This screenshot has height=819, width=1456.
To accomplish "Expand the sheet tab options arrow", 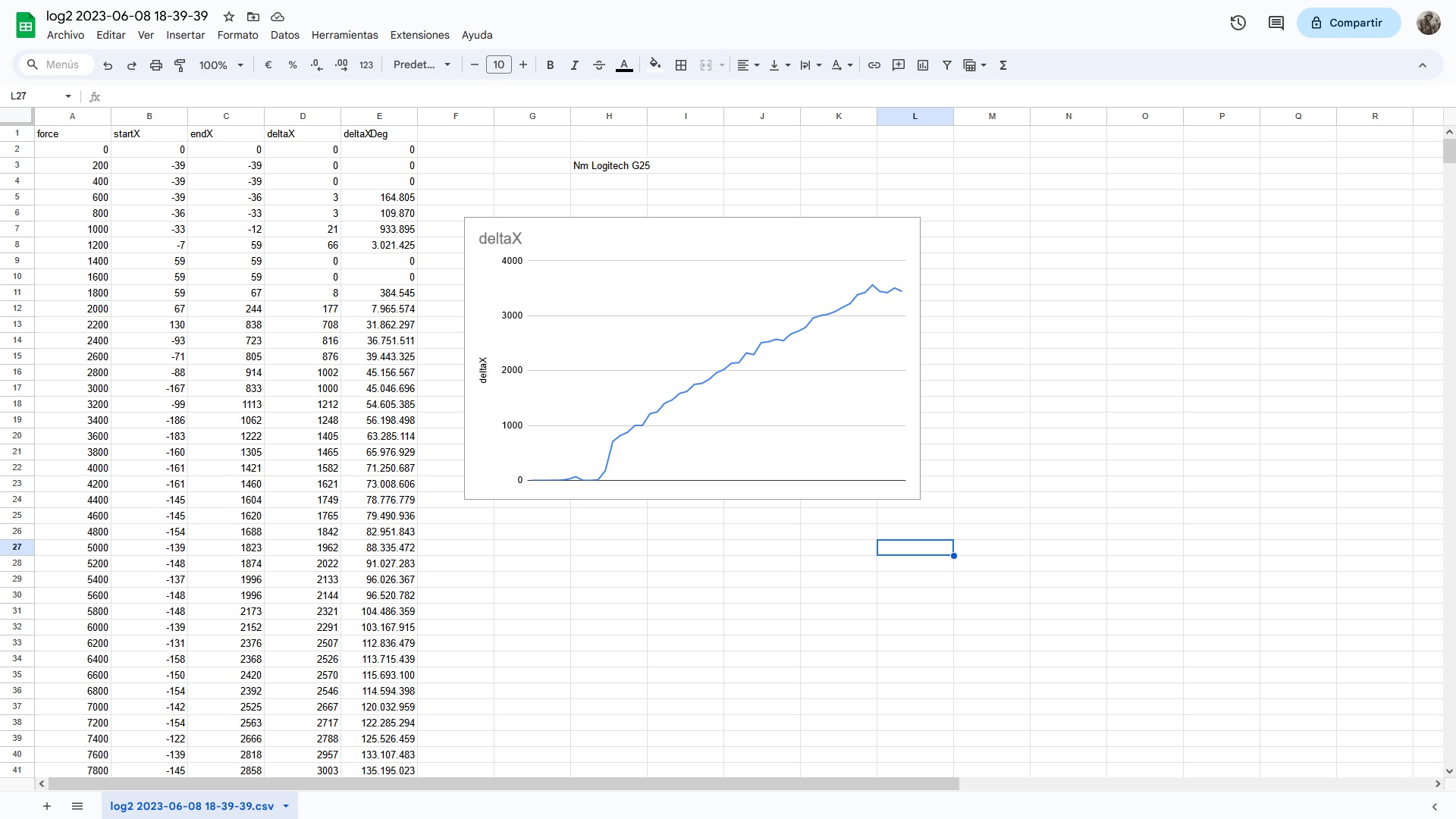I will tap(286, 806).
